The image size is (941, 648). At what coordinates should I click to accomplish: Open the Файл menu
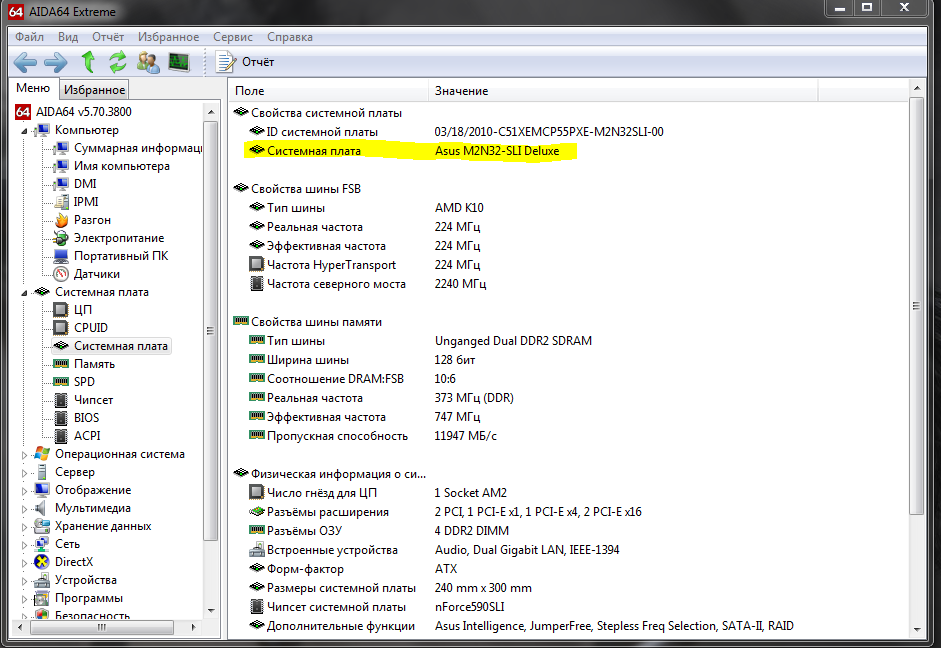pyautogui.click(x=29, y=37)
